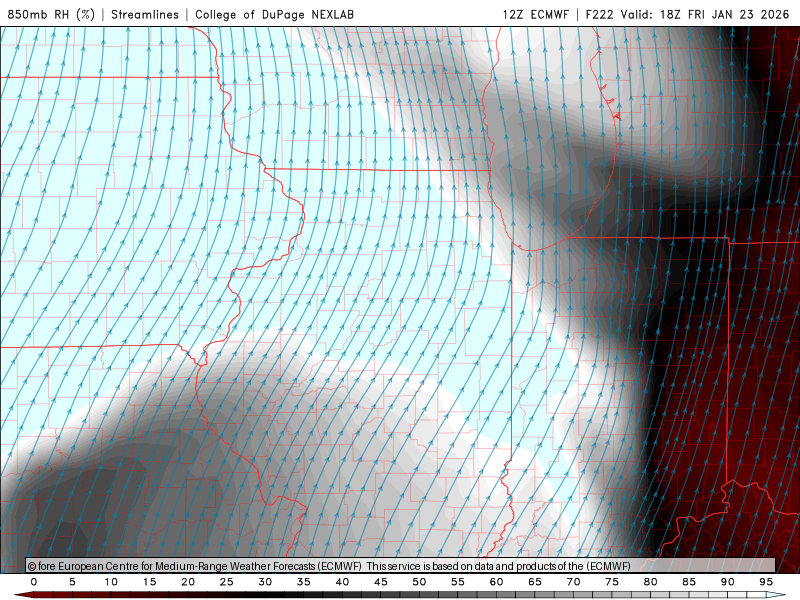Click the "20" label on the color bar

(x=188, y=582)
